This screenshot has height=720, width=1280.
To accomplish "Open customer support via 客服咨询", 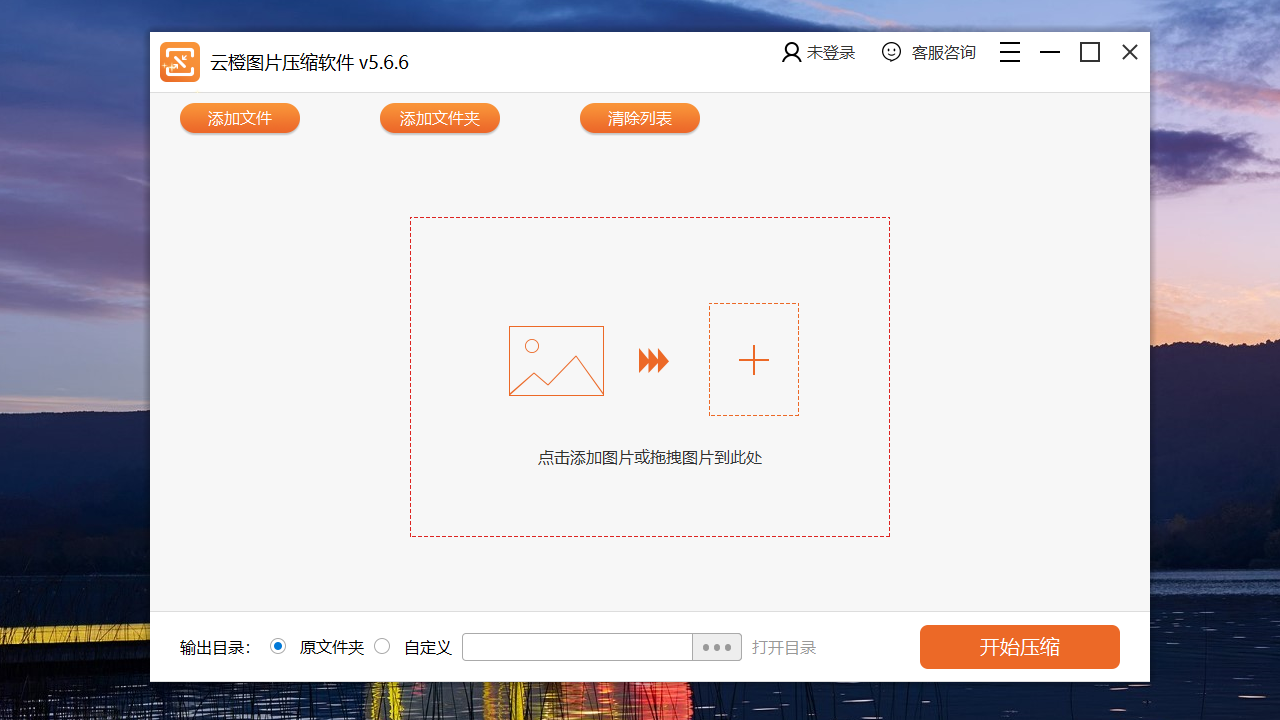I will (x=942, y=52).
